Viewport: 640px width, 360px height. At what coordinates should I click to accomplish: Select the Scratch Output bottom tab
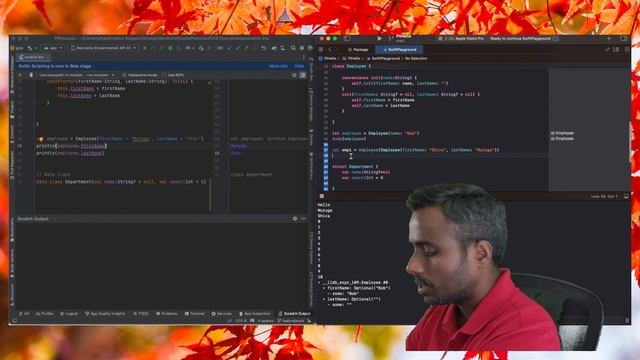click(295, 314)
